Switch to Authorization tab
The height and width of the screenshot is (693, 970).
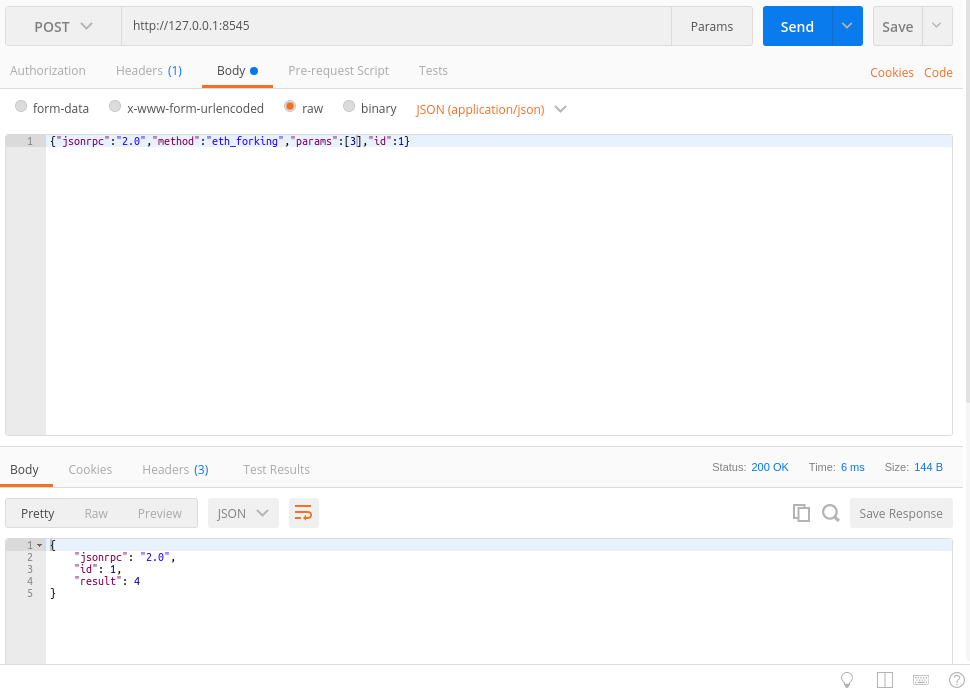click(x=48, y=71)
